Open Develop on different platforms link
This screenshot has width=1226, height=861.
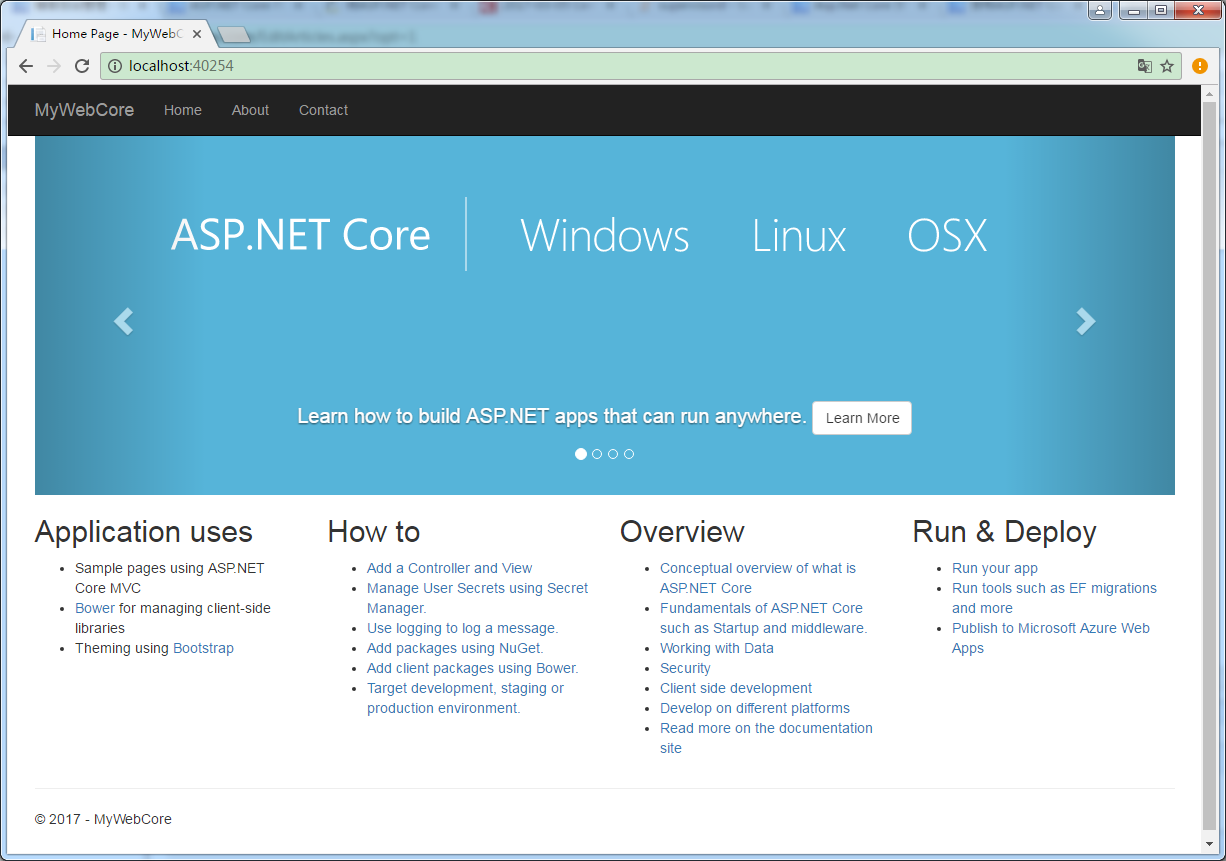click(755, 708)
